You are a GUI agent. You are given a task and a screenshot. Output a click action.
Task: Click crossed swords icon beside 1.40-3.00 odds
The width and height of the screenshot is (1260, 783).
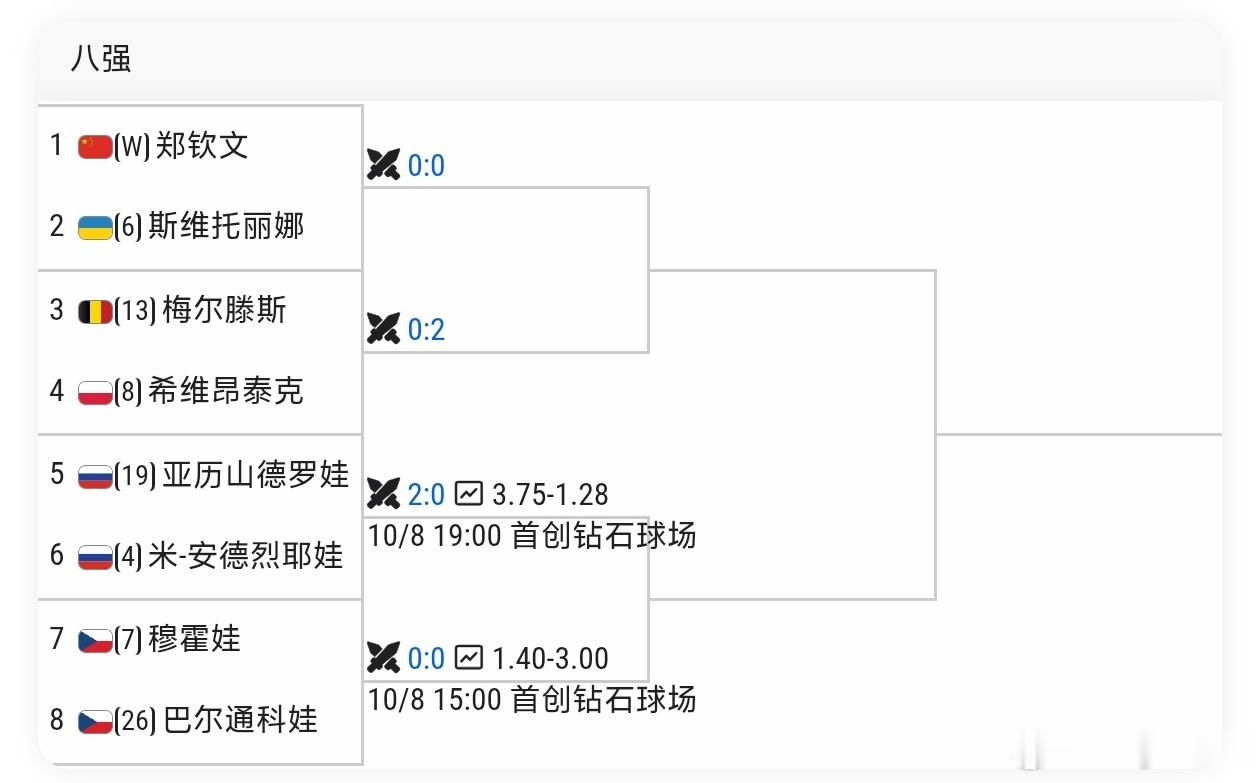point(383,657)
